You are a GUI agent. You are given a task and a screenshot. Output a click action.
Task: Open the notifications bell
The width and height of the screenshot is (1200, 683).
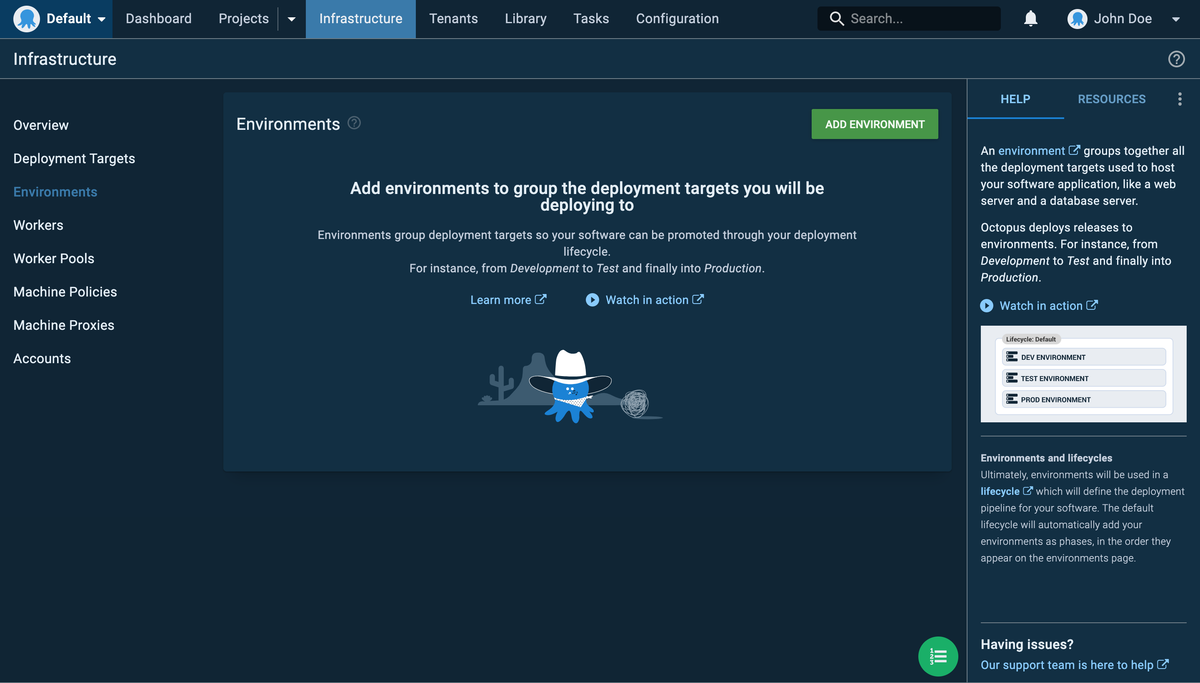(x=1030, y=17)
